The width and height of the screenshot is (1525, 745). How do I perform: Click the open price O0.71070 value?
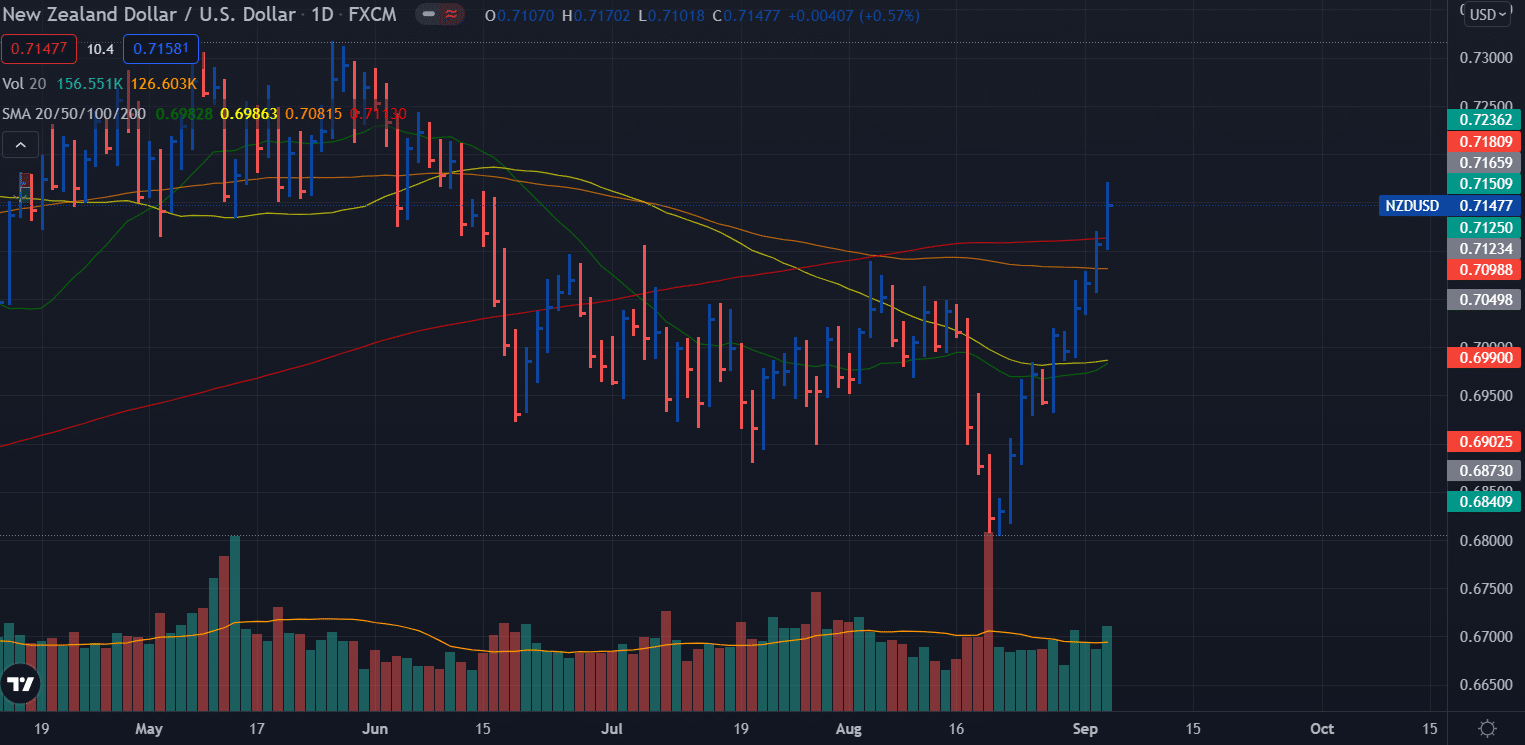click(520, 16)
